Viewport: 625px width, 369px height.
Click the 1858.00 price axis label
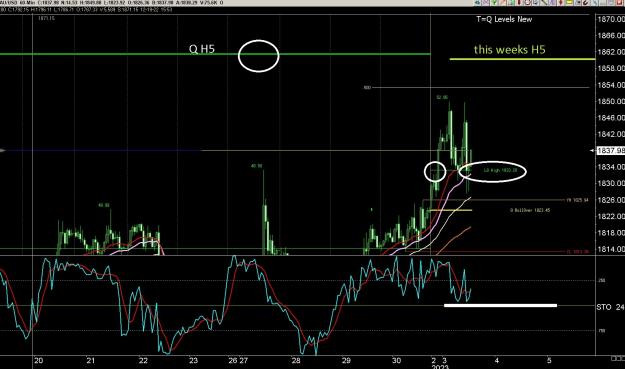[611, 68]
